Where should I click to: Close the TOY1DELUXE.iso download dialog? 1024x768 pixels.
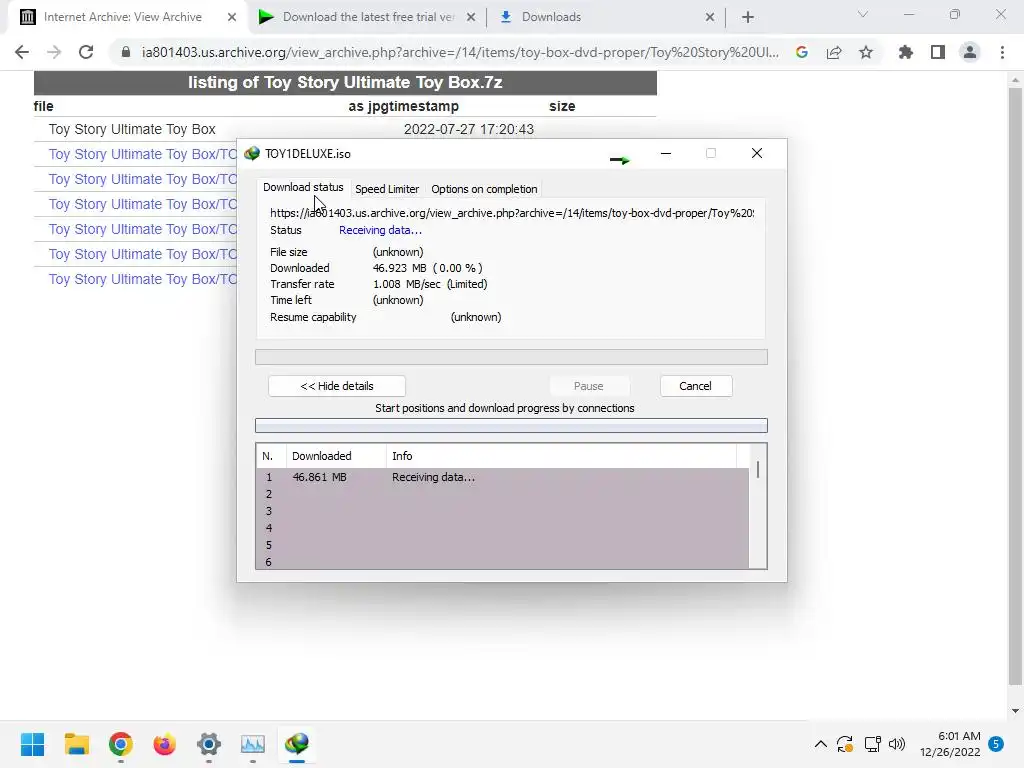757,153
